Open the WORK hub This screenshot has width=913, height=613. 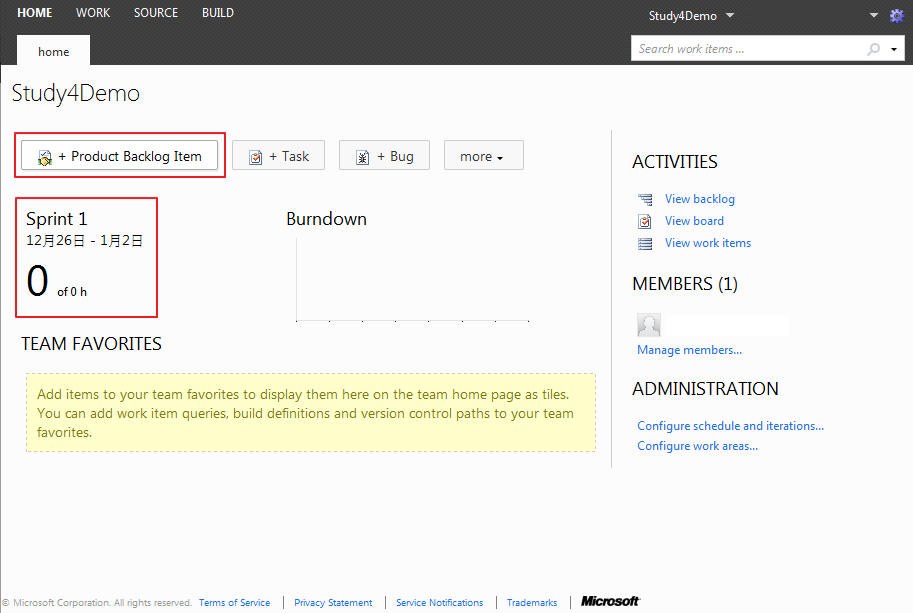pyautogui.click(x=93, y=13)
